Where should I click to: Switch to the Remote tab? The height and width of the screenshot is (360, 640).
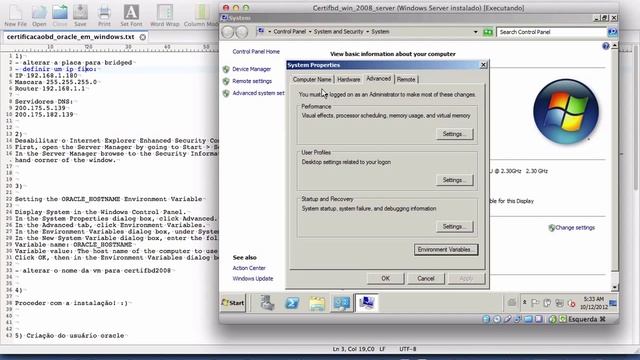pos(406,80)
